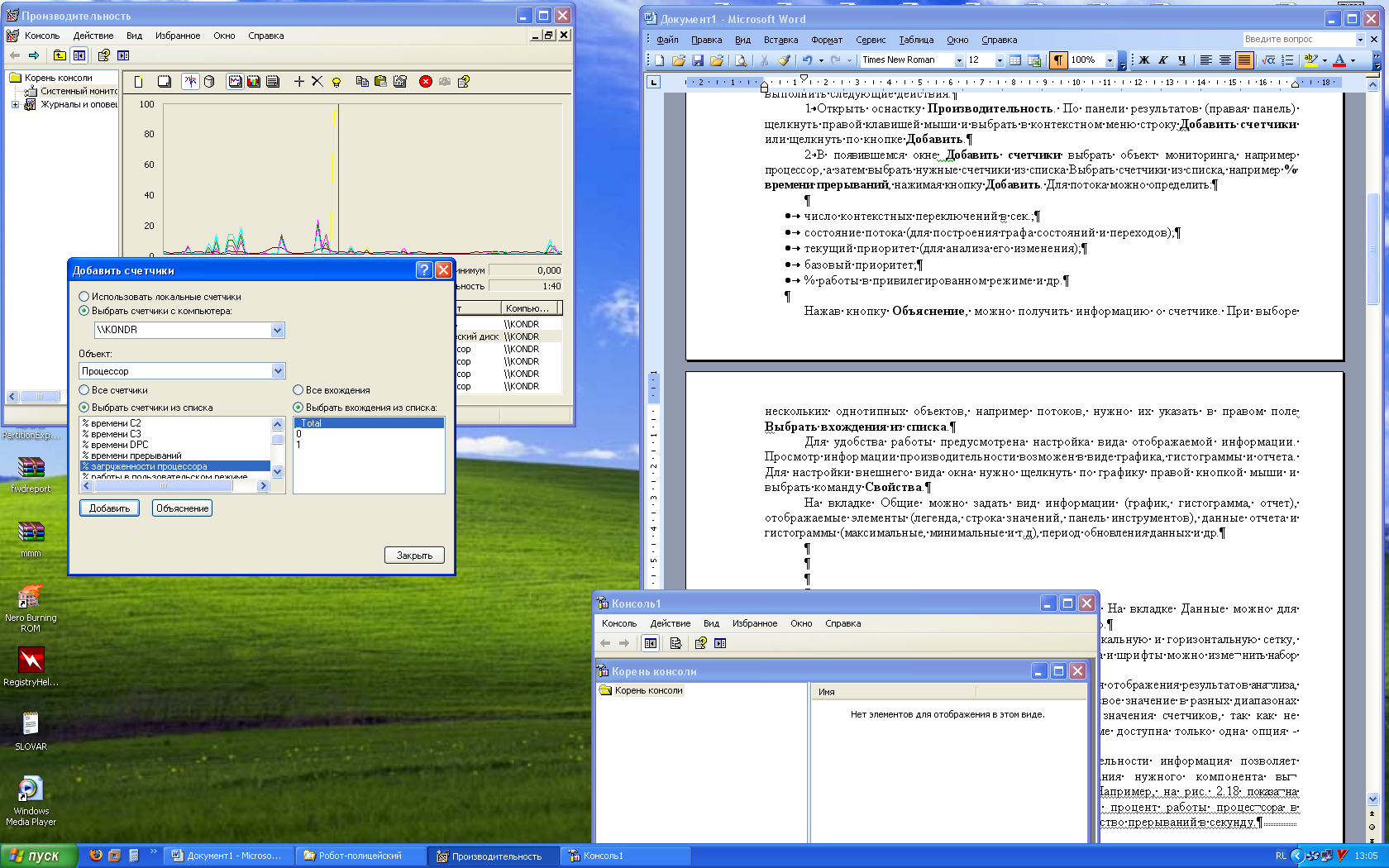This screenshot has height=868, width=1389.
Task: Click Copy Properties icon in Performance toolbar
Action: pyautogui.click(x=362, y=81)
